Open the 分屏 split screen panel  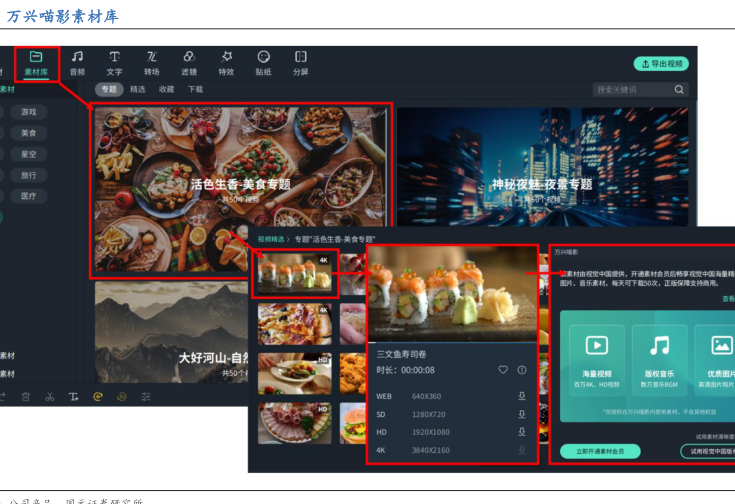(300, 63)
